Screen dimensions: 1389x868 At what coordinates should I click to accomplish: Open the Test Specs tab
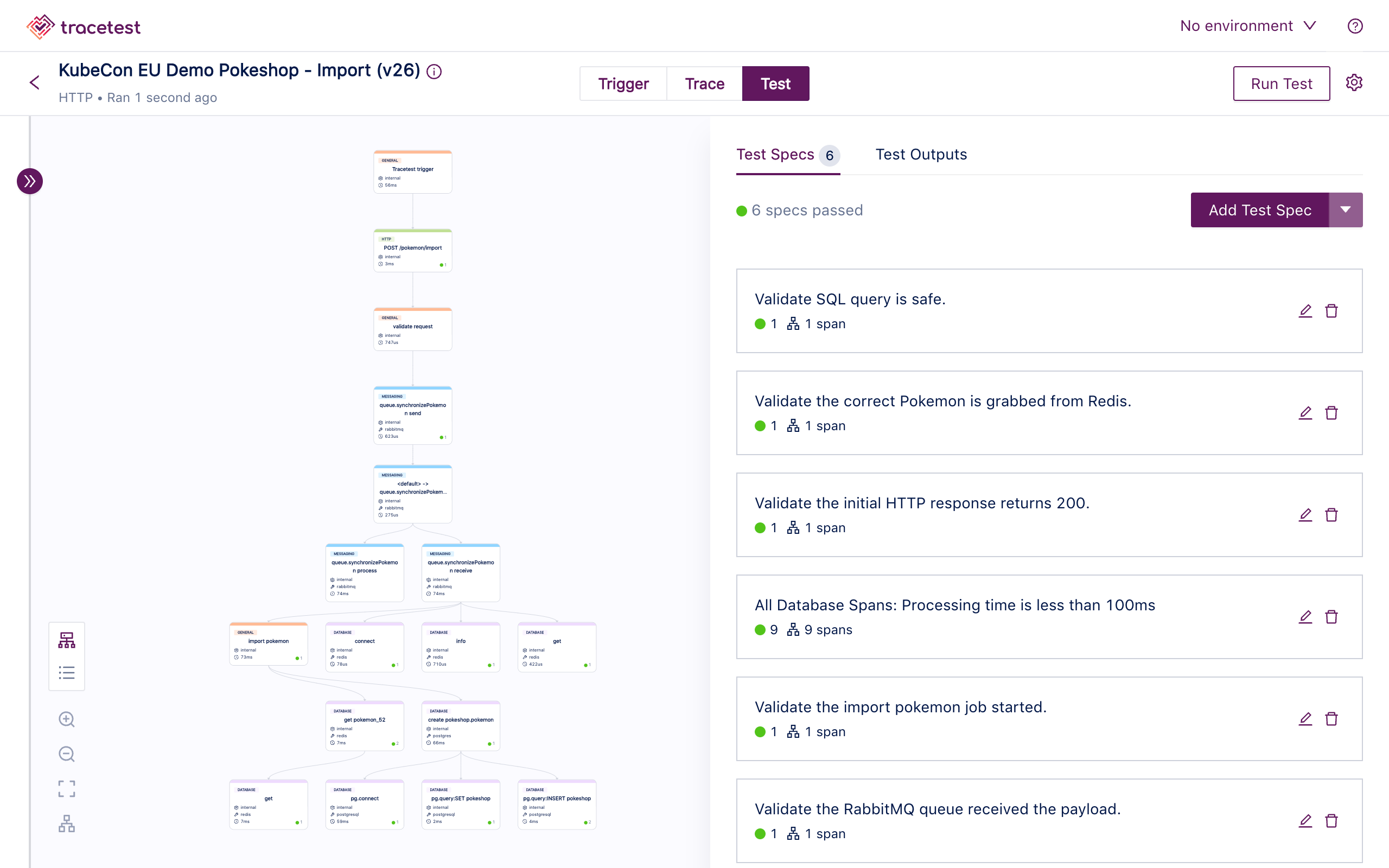[787, 155]
